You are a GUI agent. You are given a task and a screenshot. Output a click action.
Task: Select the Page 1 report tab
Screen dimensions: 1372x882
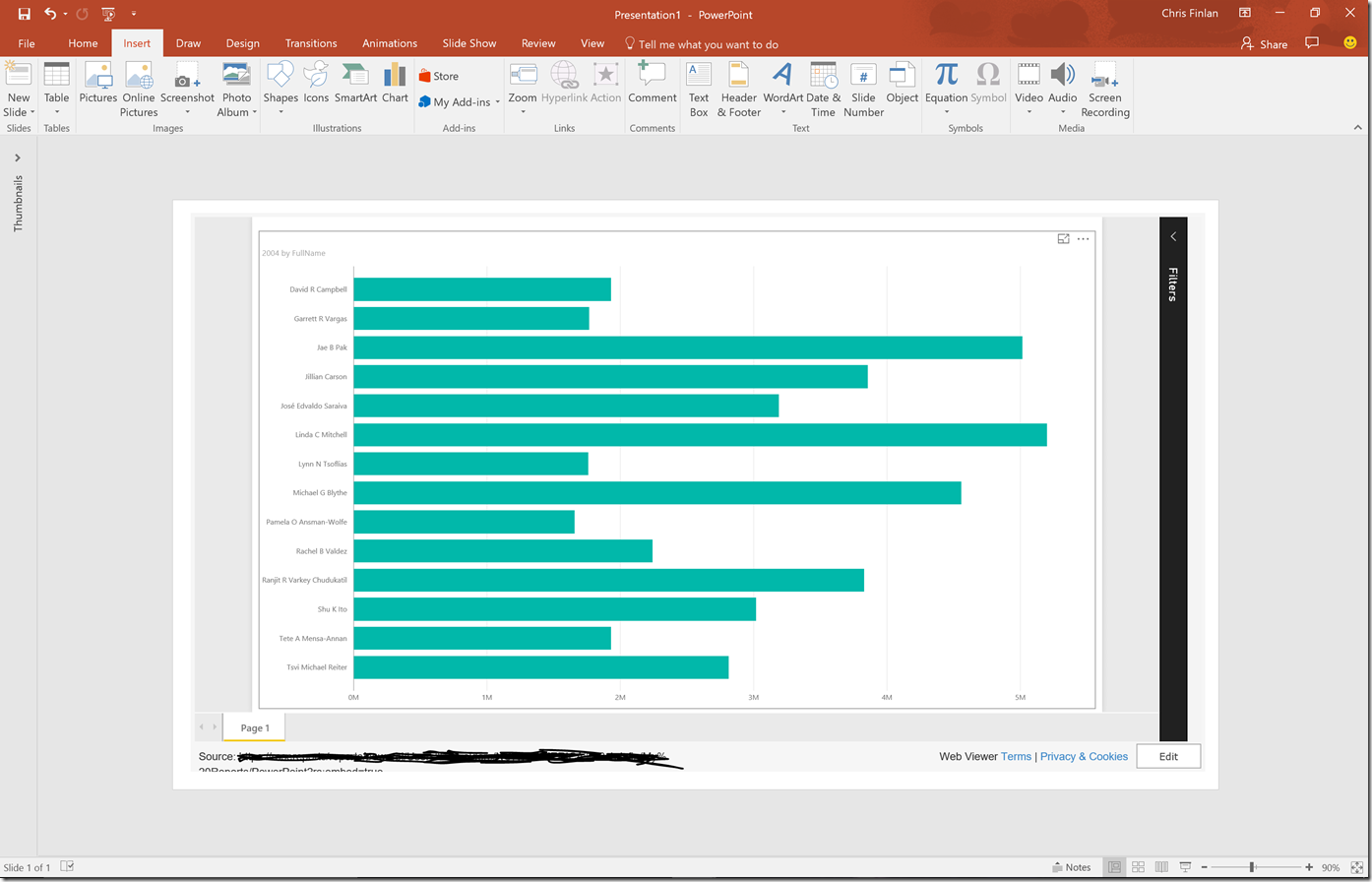253,728
